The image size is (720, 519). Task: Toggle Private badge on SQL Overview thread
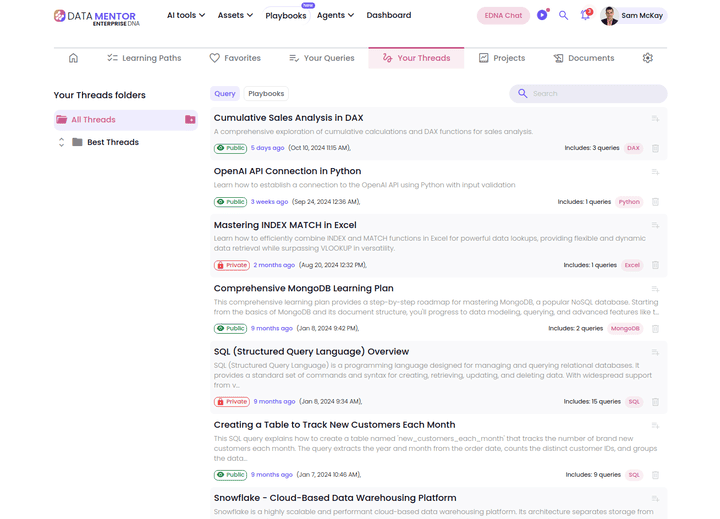(x=231, y=402)
